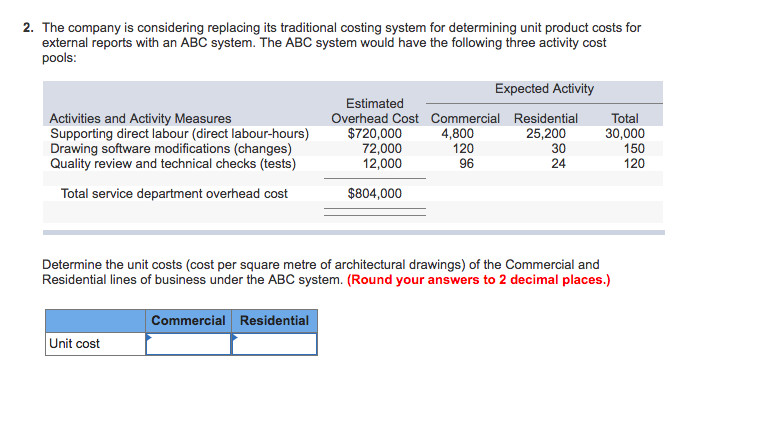Image resolution: width=761 pixels, height=422 pixels.
Task: Click the Commercial unit cost input field
Action: (x=188, y=344)
